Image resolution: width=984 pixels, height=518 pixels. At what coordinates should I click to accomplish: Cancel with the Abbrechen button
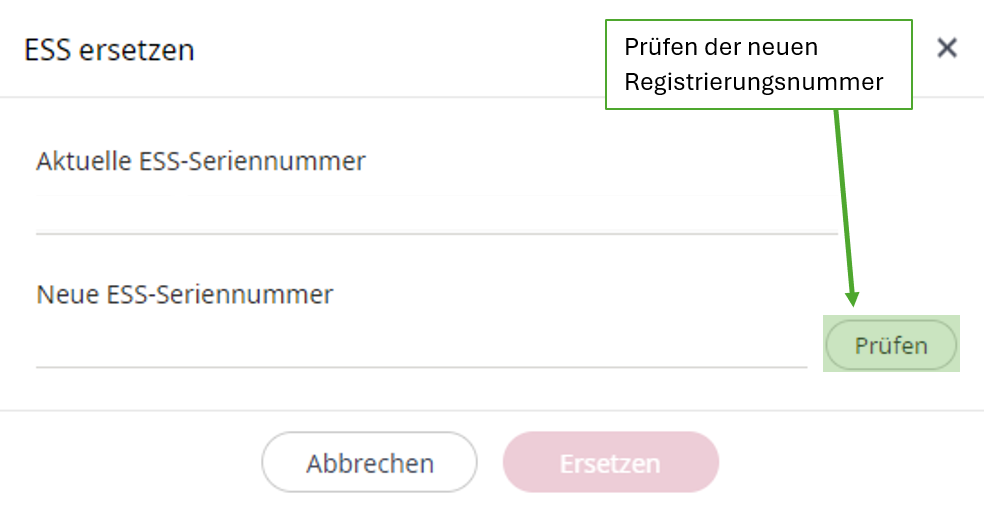pos(369,463)
